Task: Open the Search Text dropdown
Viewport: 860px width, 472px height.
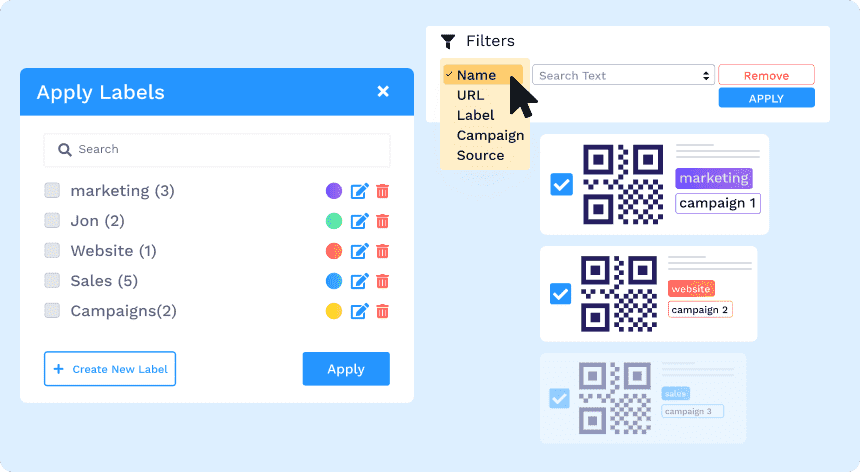Action: tap(623, 75)
